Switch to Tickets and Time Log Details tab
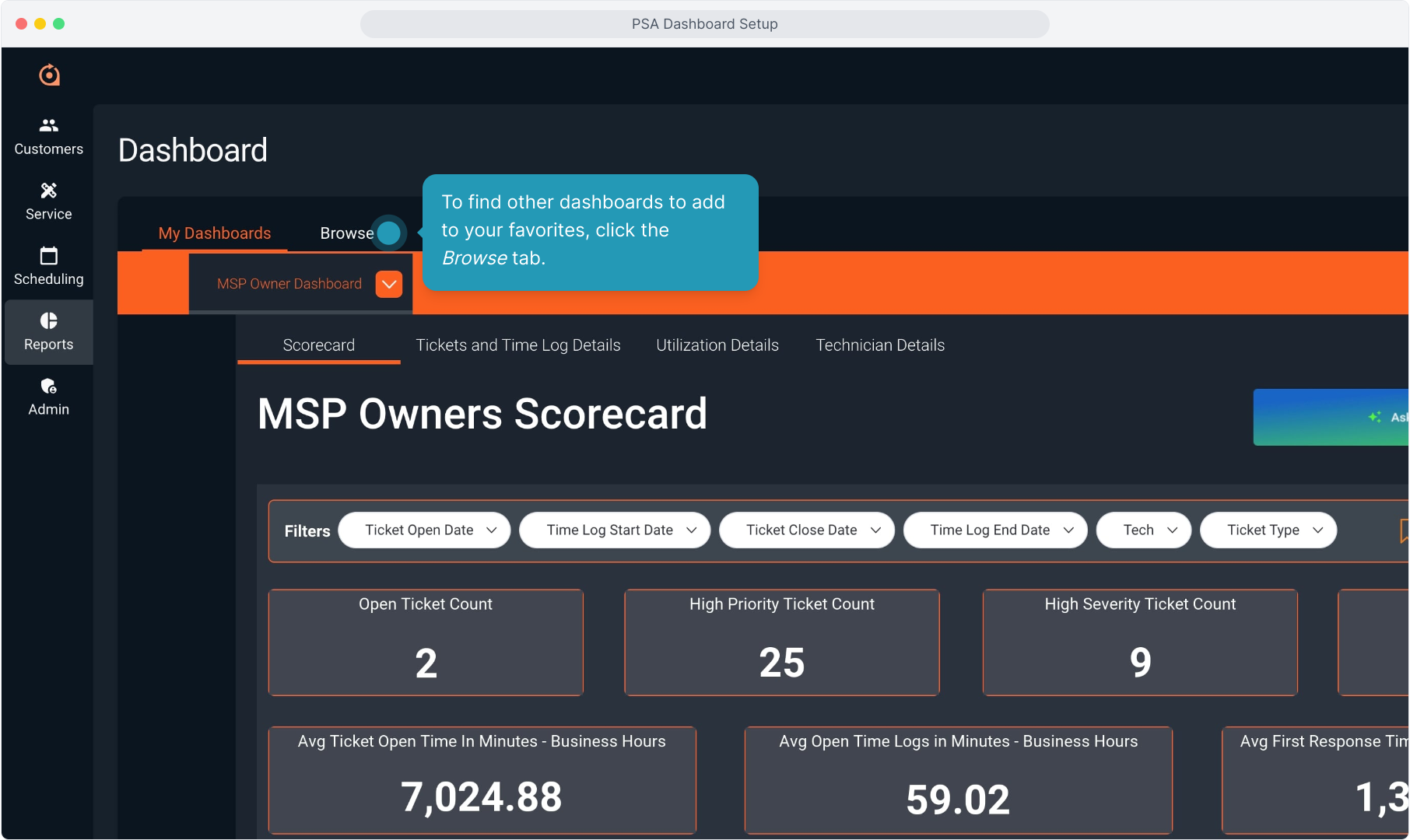 tap(518, 345)
